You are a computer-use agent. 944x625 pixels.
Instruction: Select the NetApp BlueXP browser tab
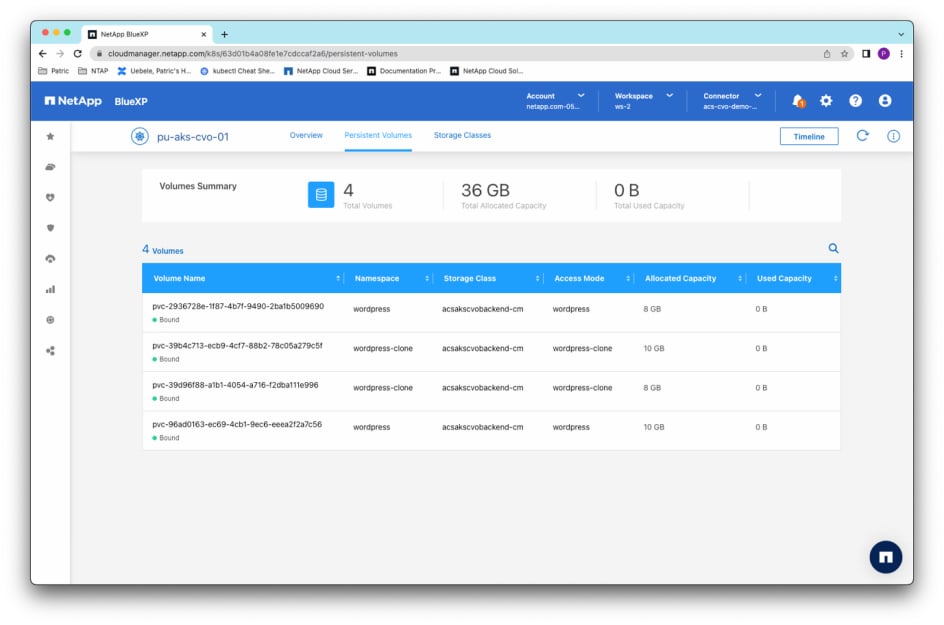click(x=144, y=34)
